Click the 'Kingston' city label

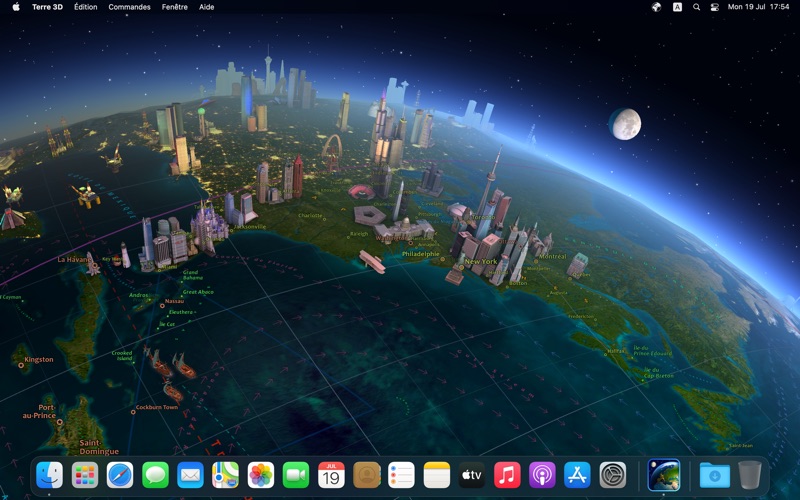click(39, 359)
